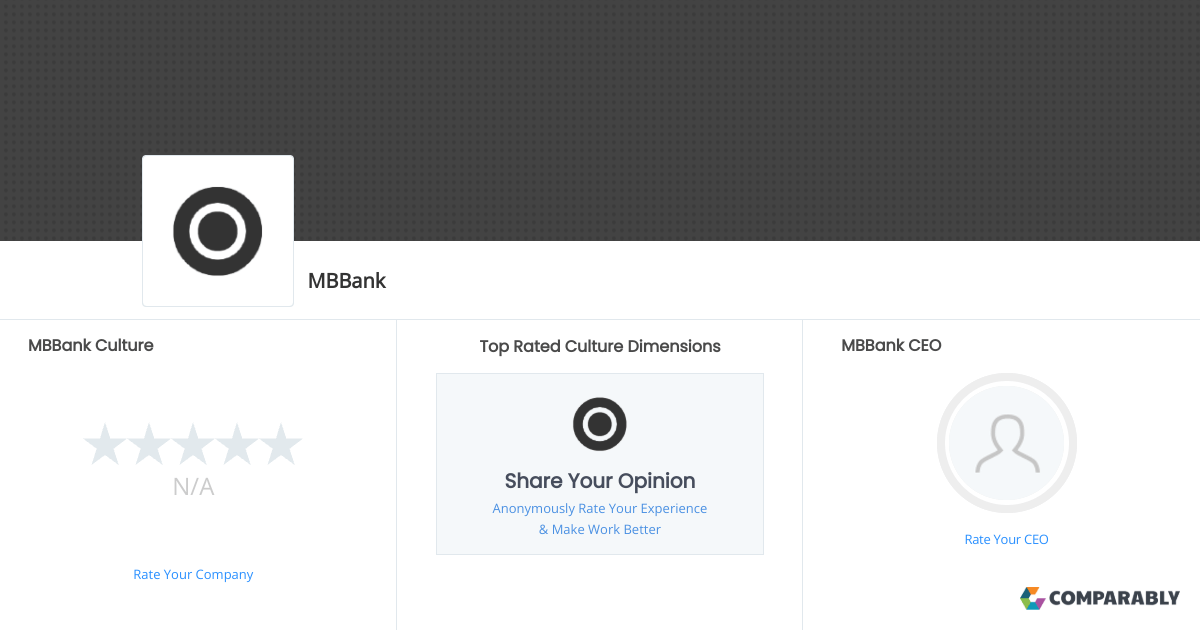Open the Rate Your CEO link

pyautogui.click(x=1006, y=540)
